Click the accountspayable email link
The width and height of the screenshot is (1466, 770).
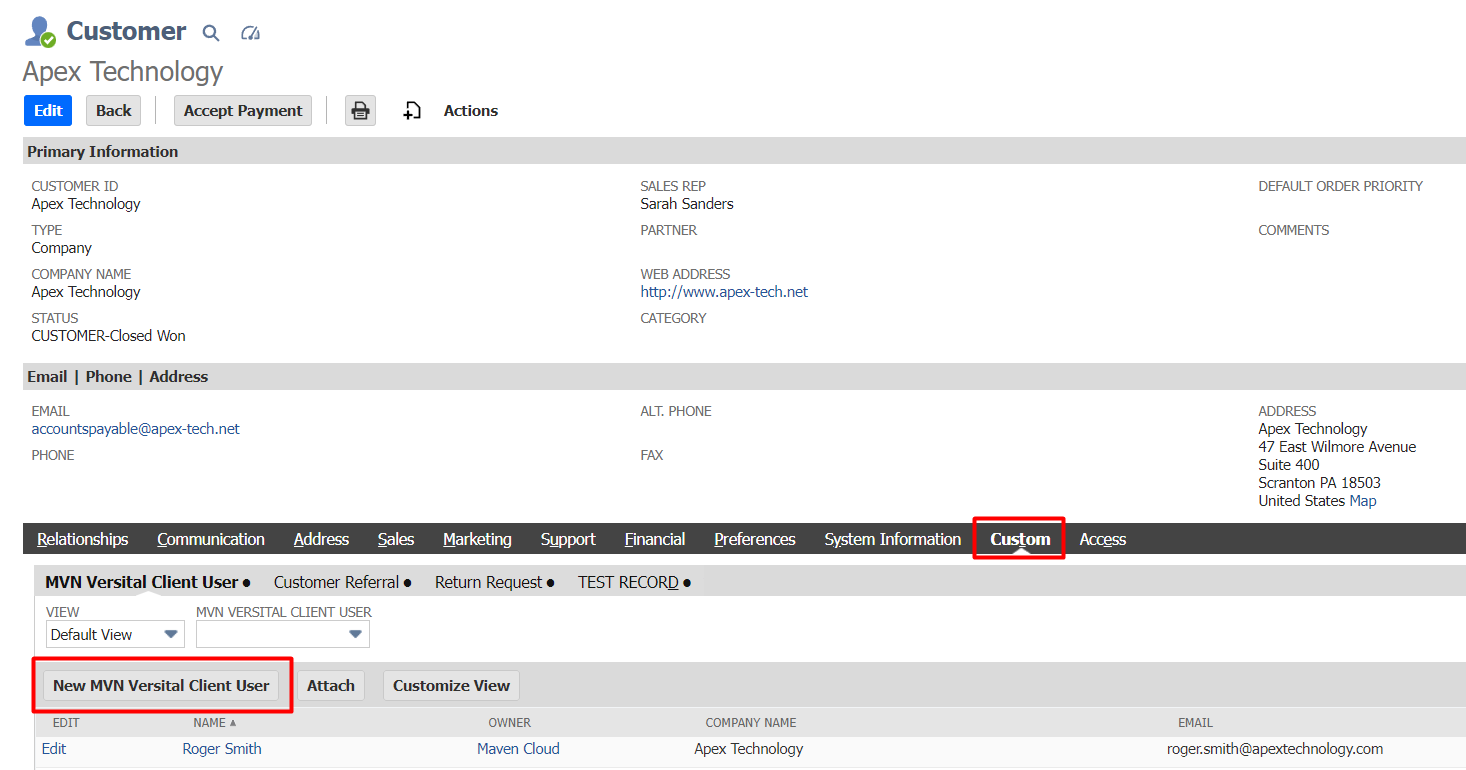[136, 429]
